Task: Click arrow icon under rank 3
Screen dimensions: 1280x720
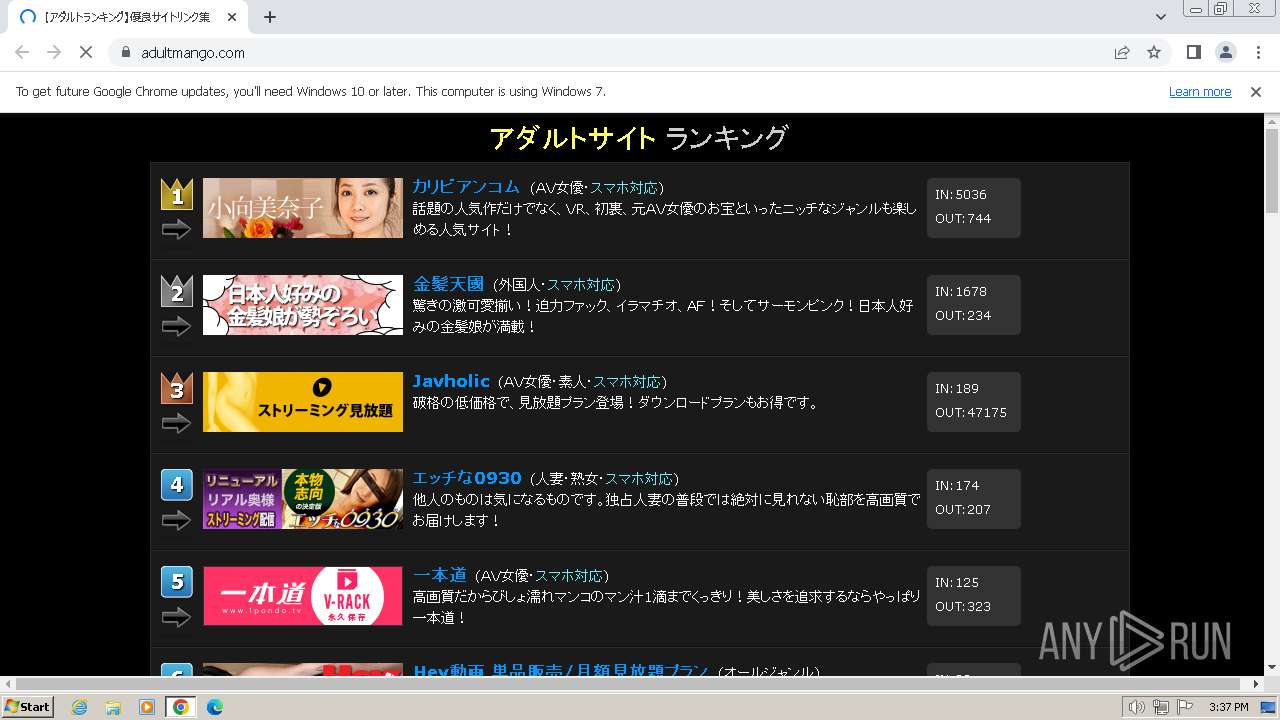Action: [x=176, y=424]
